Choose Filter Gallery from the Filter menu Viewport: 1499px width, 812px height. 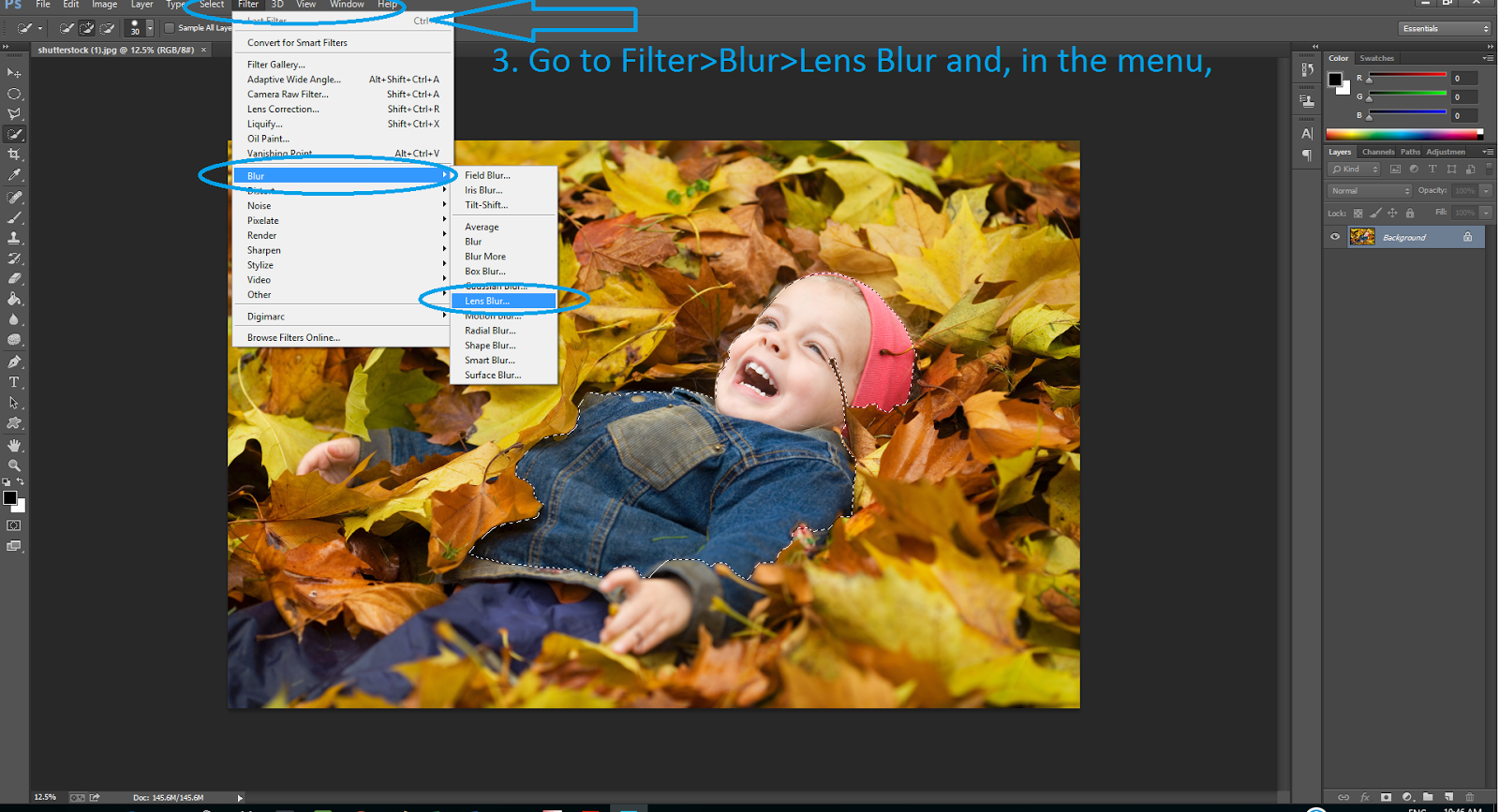click(x=343, y=65)
